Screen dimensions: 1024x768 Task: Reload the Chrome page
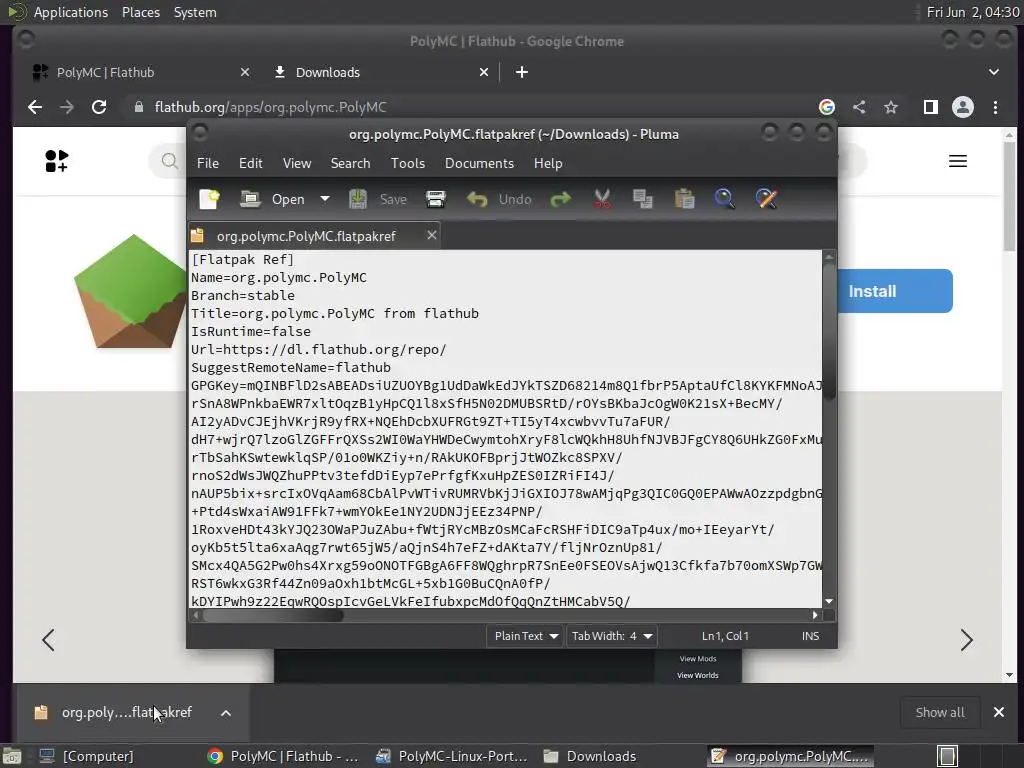pos(99,107)
